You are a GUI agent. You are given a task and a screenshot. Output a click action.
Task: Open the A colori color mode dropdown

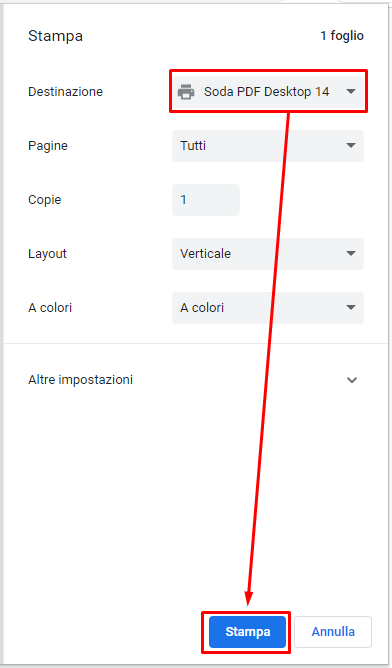tap(268, 308)
